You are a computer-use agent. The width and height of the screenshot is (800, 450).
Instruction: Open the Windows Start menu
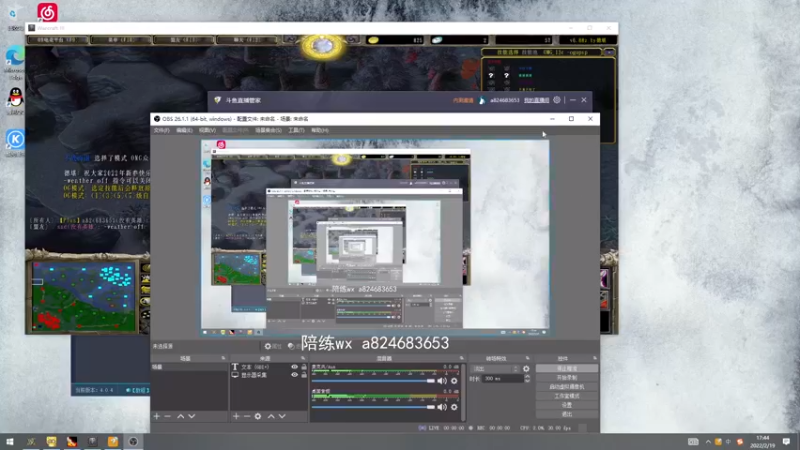pos(10,442)
